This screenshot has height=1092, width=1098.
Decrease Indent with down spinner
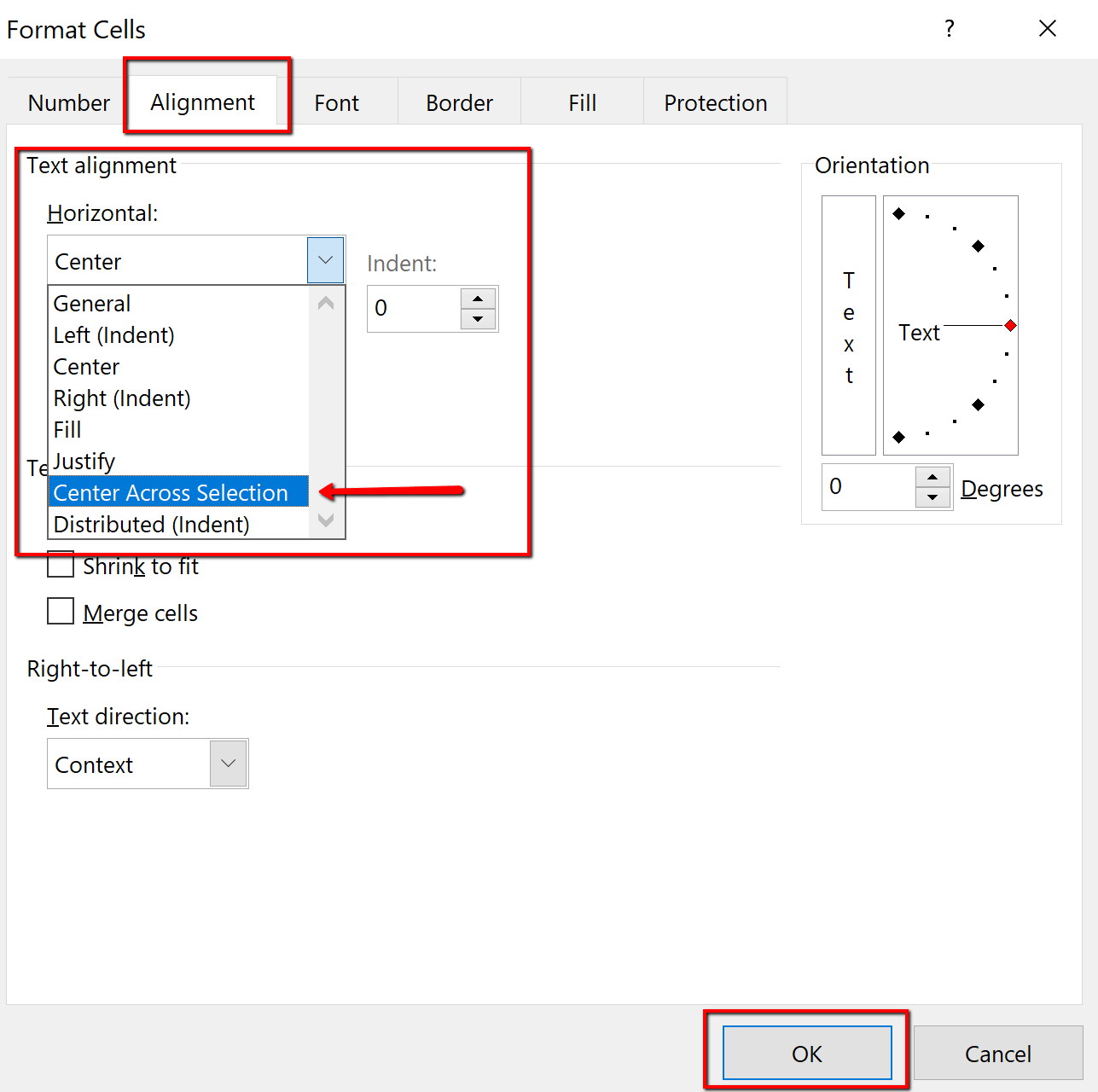(x=478, y=319)
